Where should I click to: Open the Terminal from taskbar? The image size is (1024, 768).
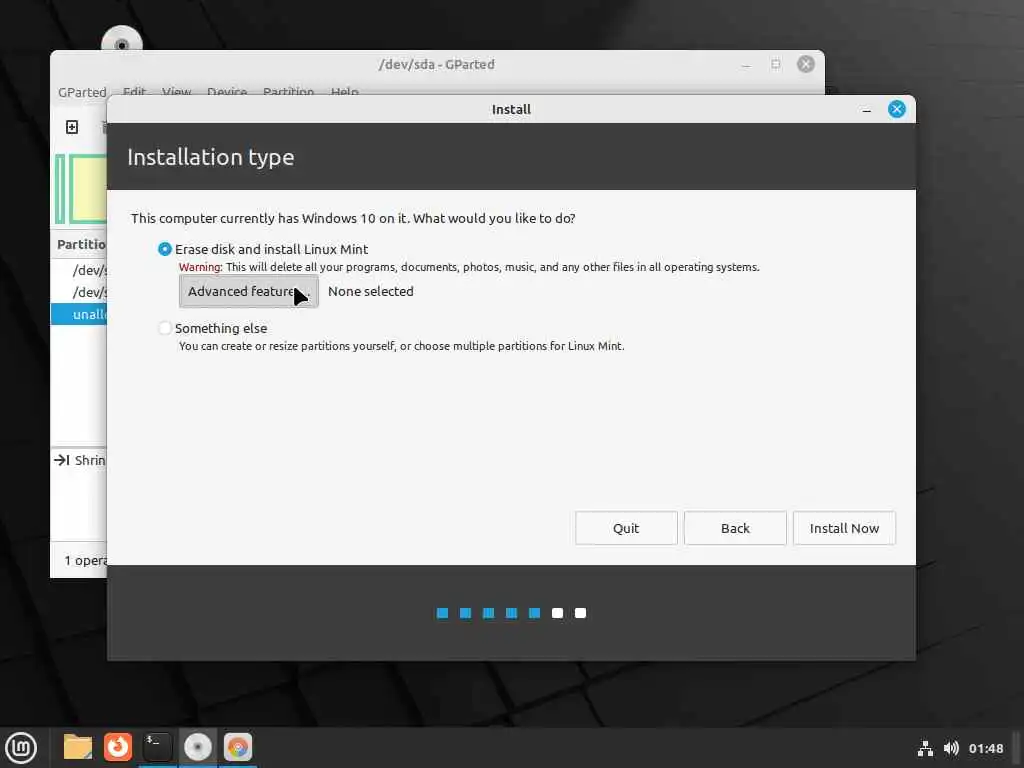tap(157, 747)
